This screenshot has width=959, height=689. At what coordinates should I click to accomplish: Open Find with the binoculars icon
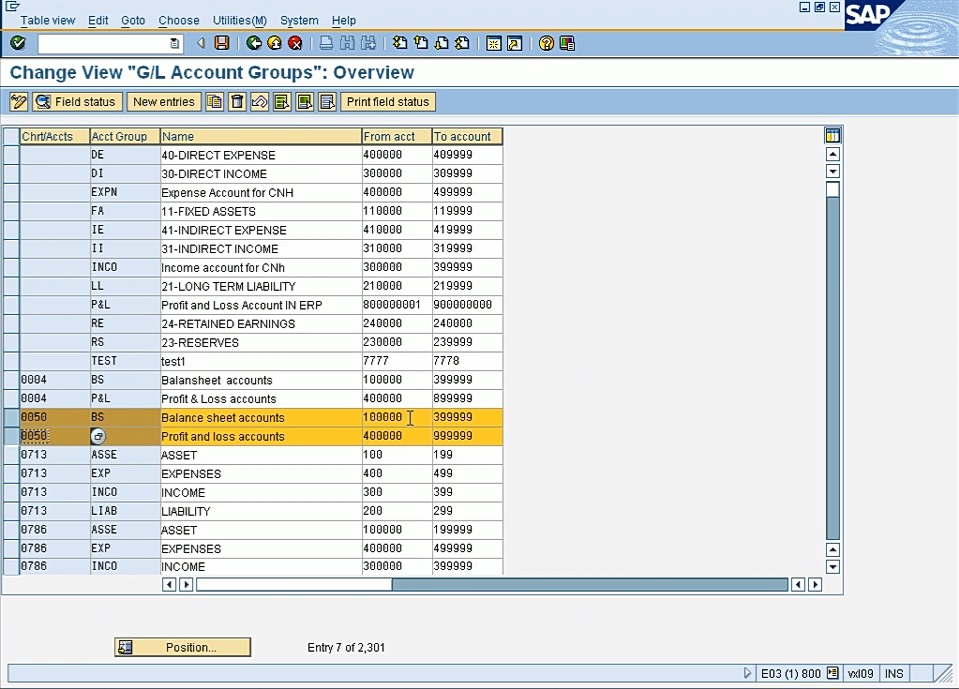[x=347, y=43]
